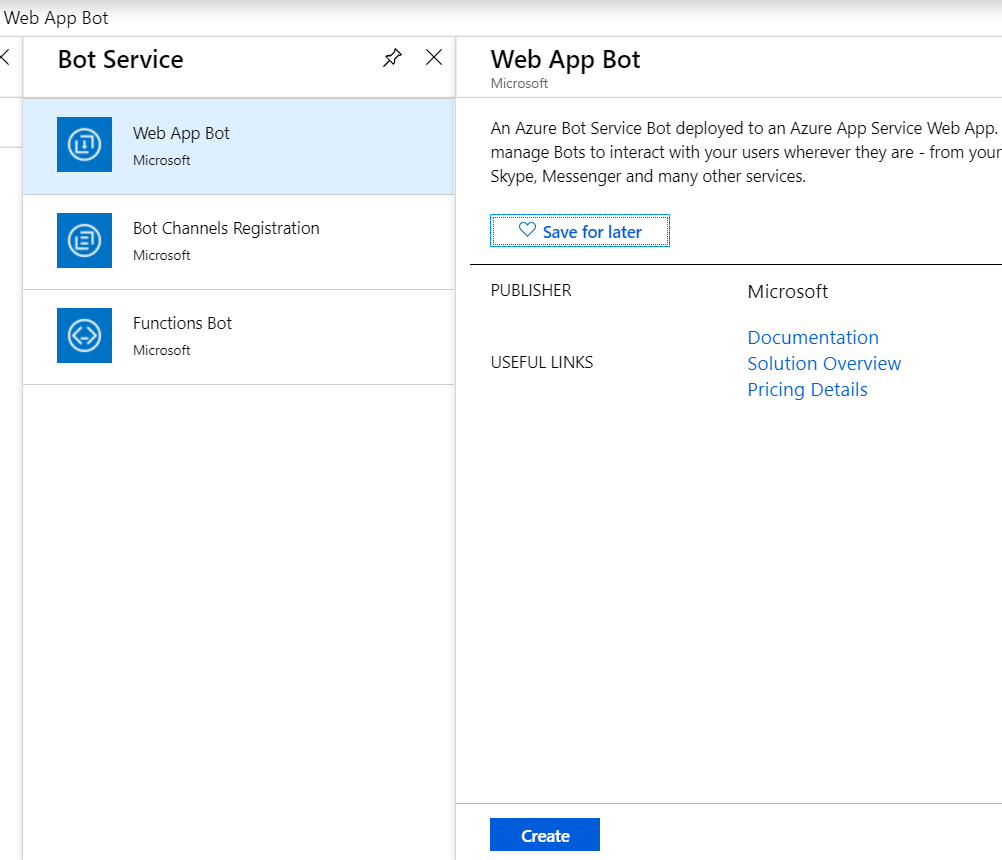Click the Microsoft value next to PUBLISHER
1002x860 pixels.
click(787, 291)
